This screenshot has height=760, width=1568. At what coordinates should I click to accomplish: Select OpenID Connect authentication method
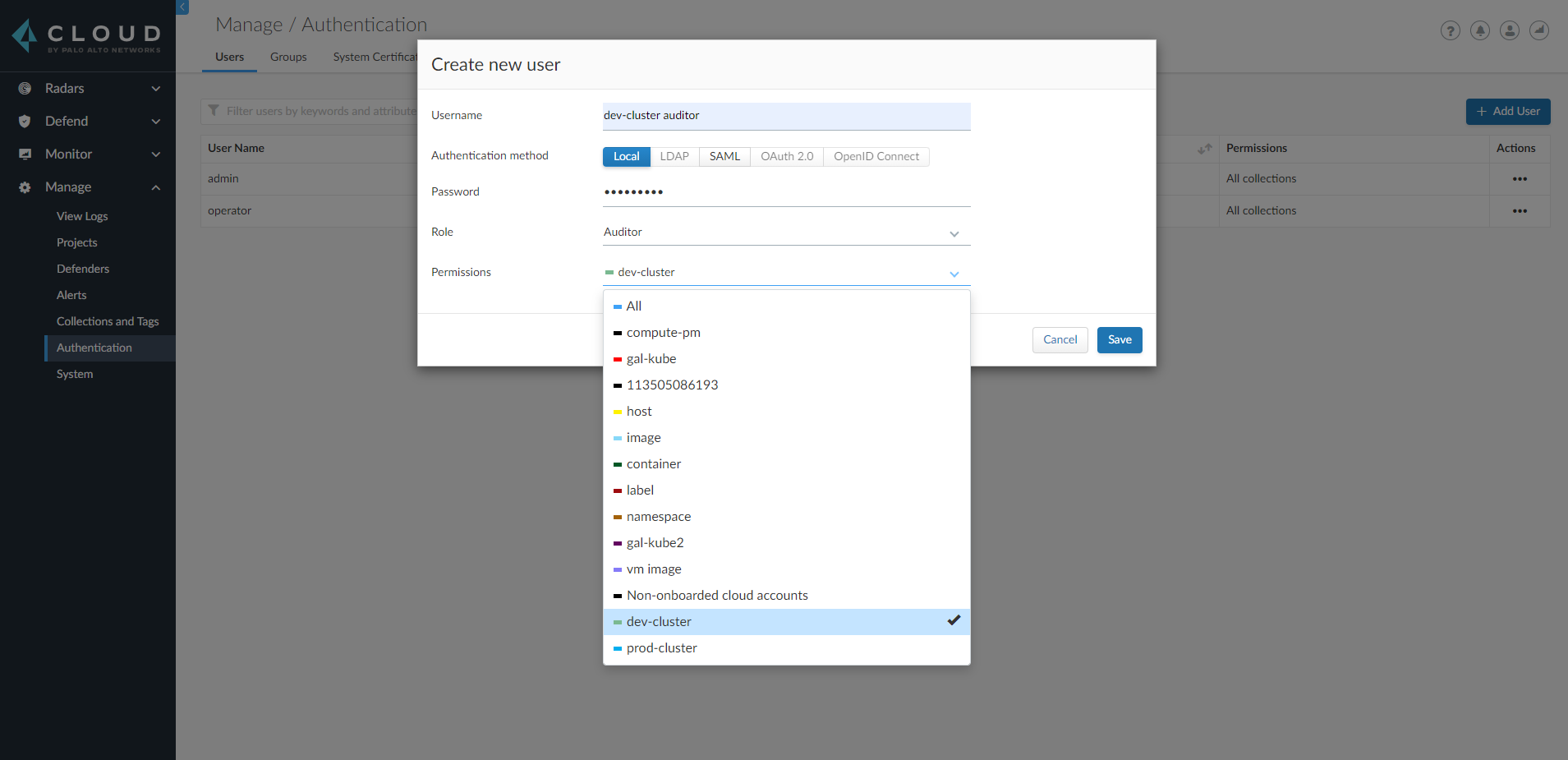(876, 157)
